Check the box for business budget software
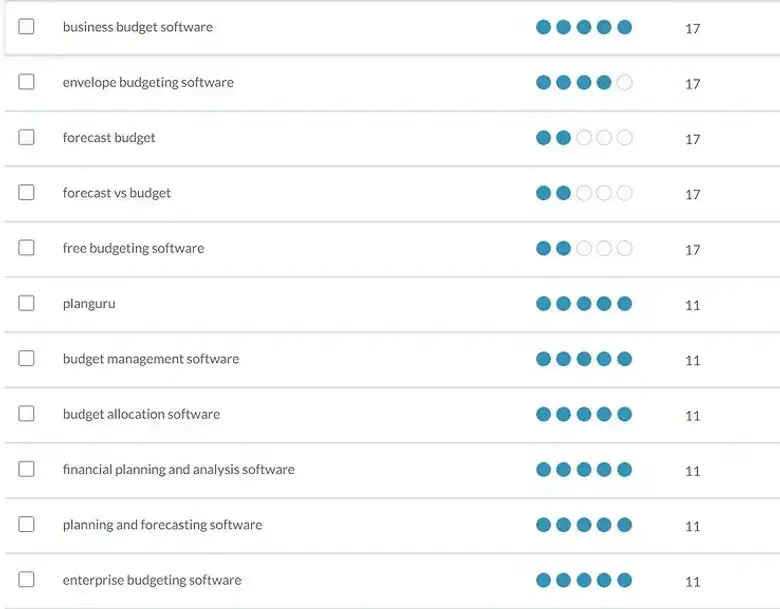The height and width of the screenshot is (609, 780). click(x=26, y=27)
